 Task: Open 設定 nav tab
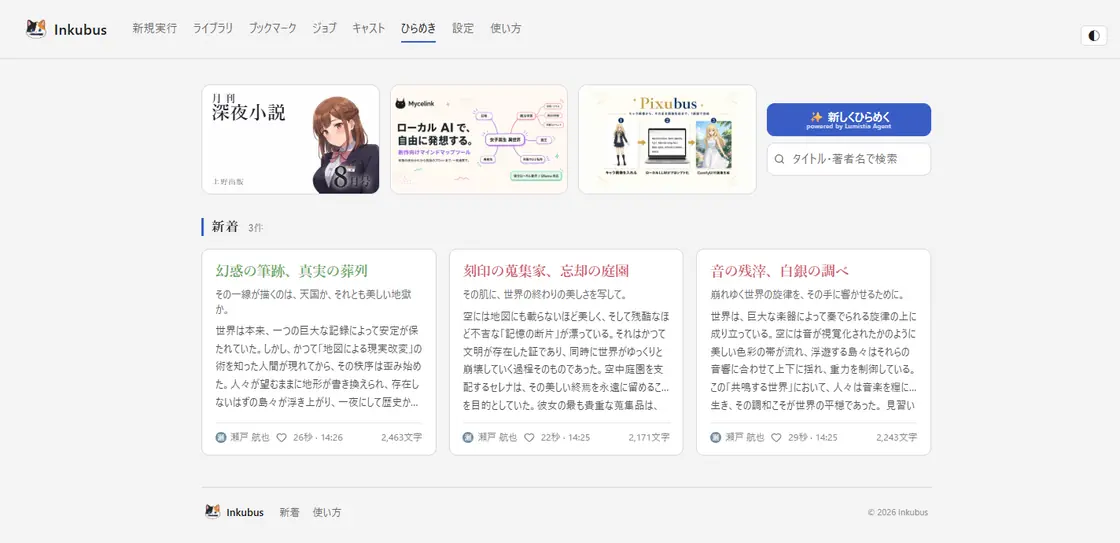point(463,29)
